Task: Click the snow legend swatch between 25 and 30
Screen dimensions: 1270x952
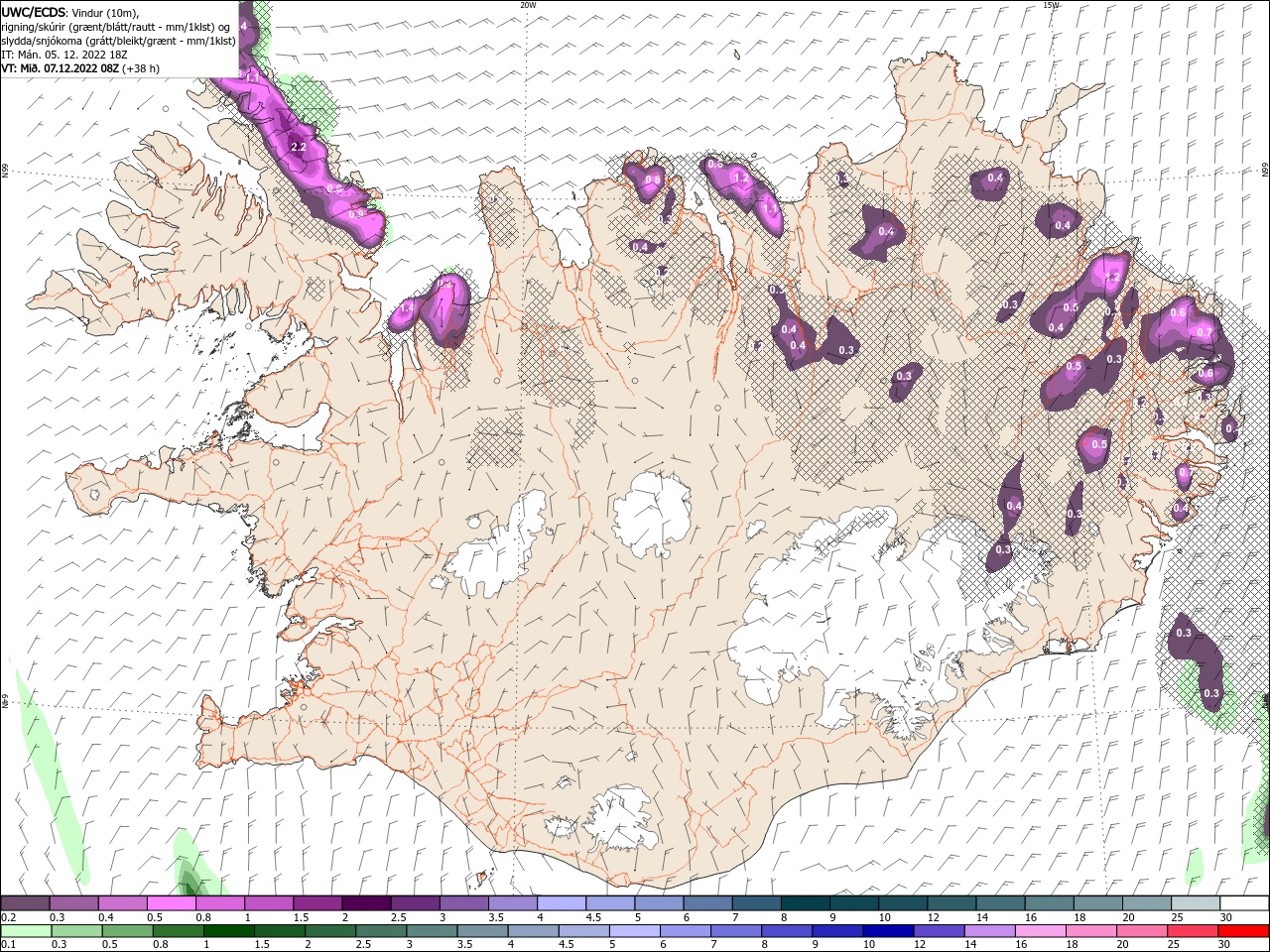Action: 1195,903
